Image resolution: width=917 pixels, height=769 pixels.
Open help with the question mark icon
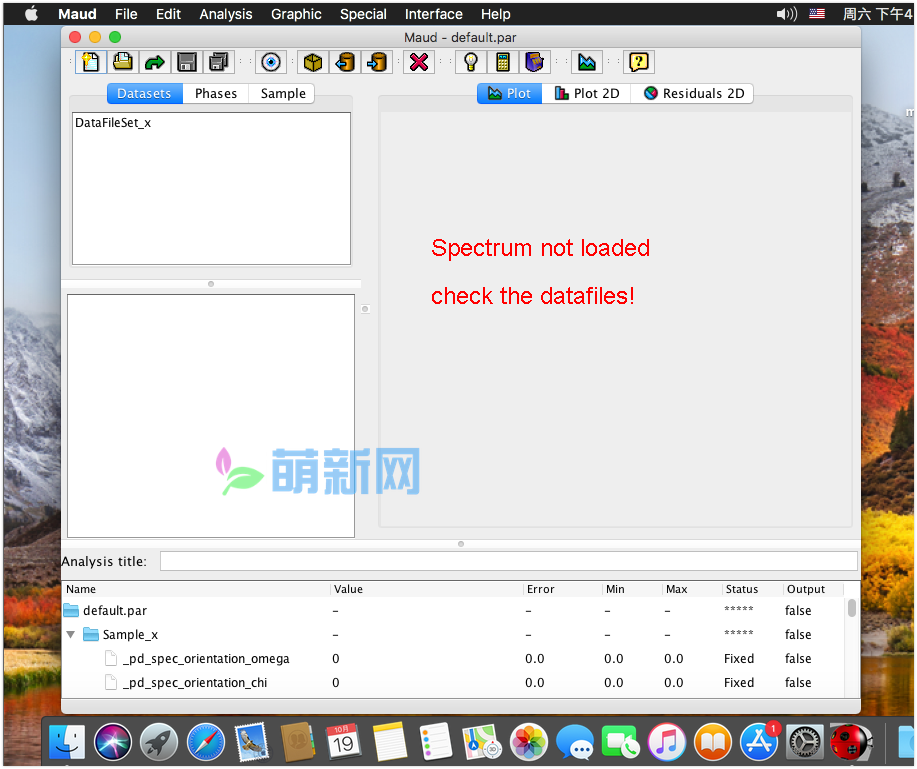[x=639, y=62]
